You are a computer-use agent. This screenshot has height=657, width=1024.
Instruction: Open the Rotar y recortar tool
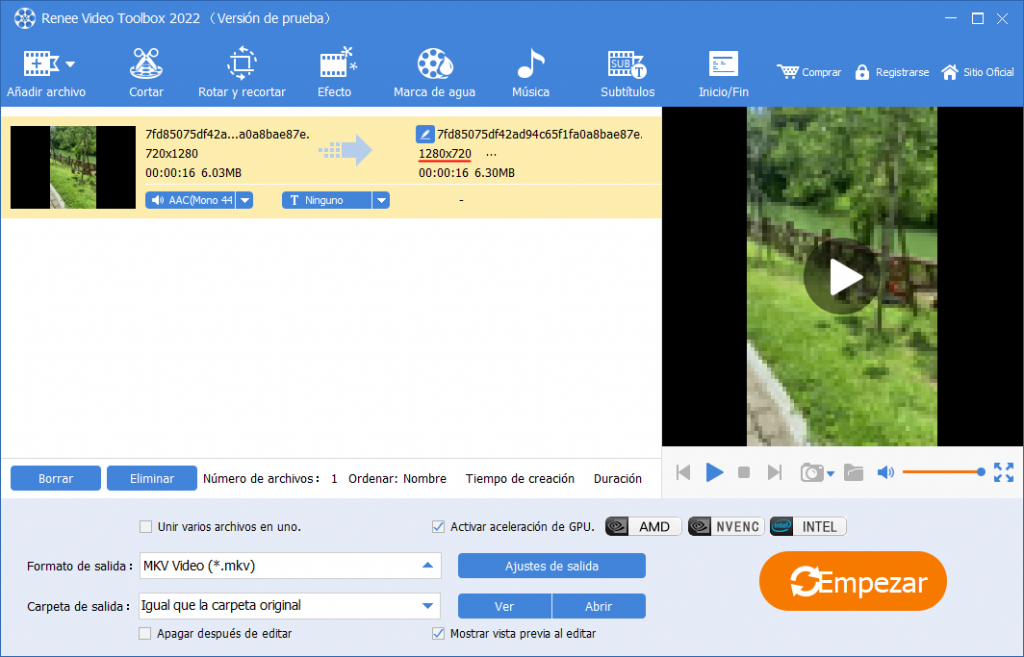pos(241,73)
